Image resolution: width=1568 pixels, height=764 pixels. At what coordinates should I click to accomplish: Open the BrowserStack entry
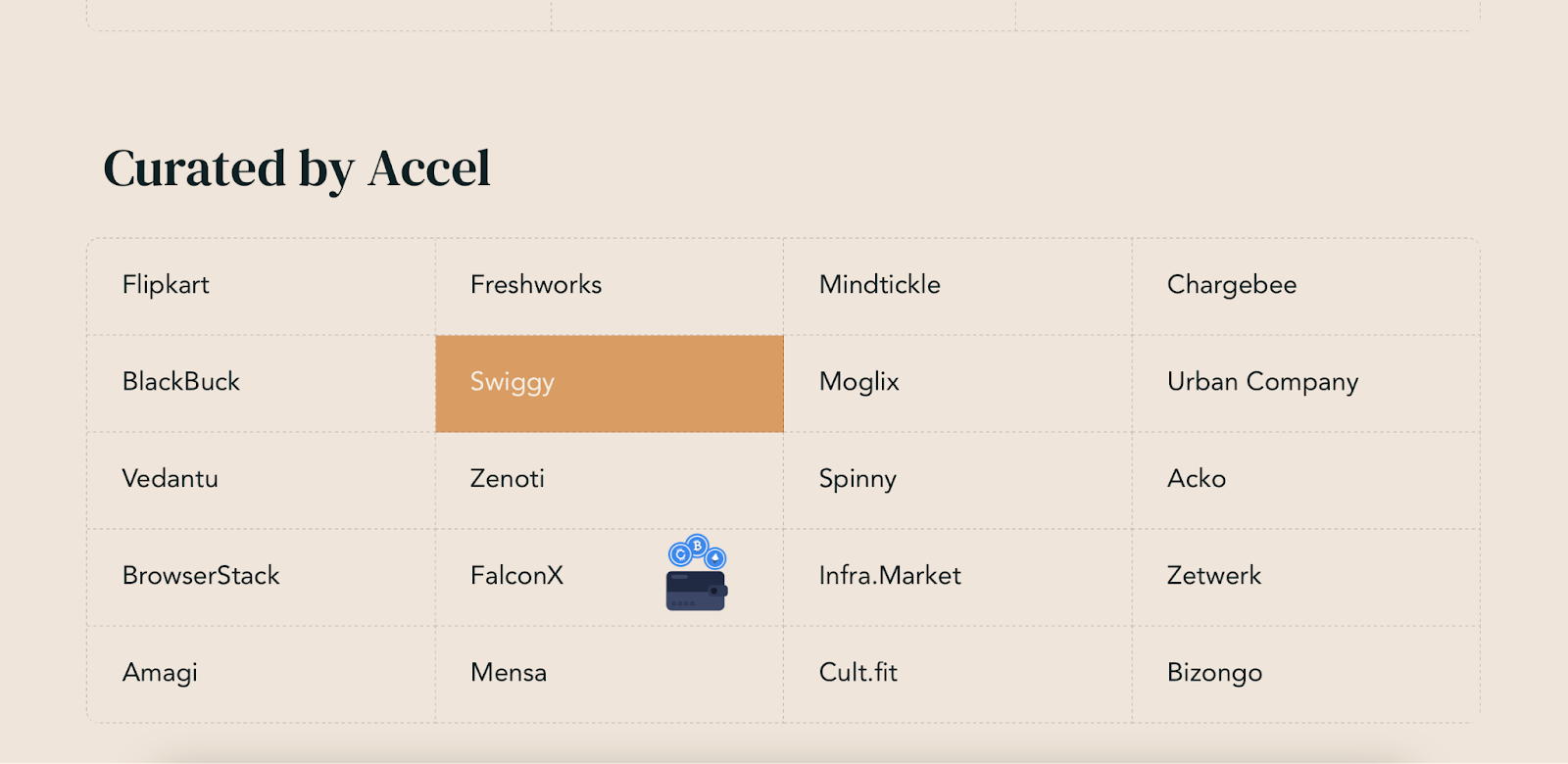[x=261, y=577]
